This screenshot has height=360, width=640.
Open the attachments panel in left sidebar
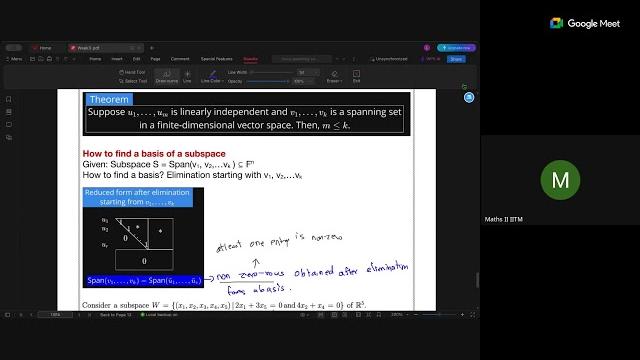[9, 138]
